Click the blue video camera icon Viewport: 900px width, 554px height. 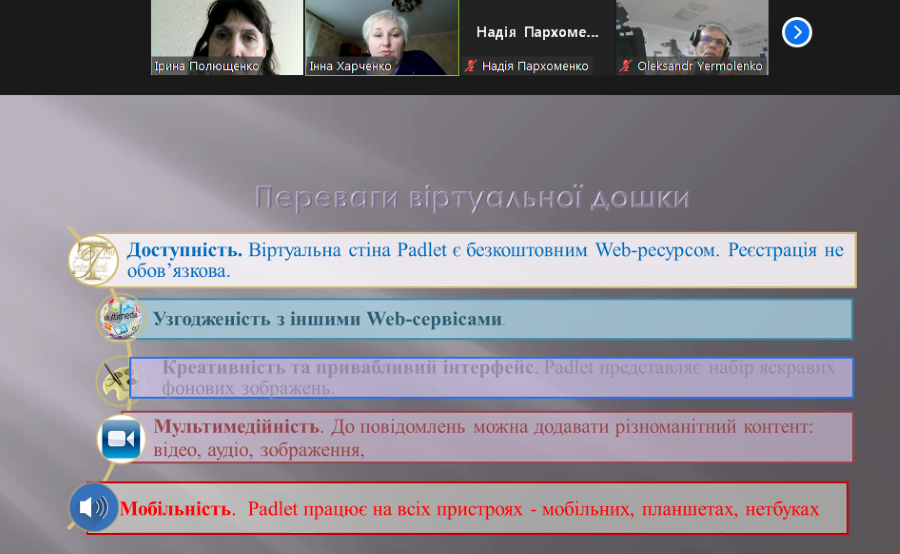pyautogui.click(x=121, y=439)
